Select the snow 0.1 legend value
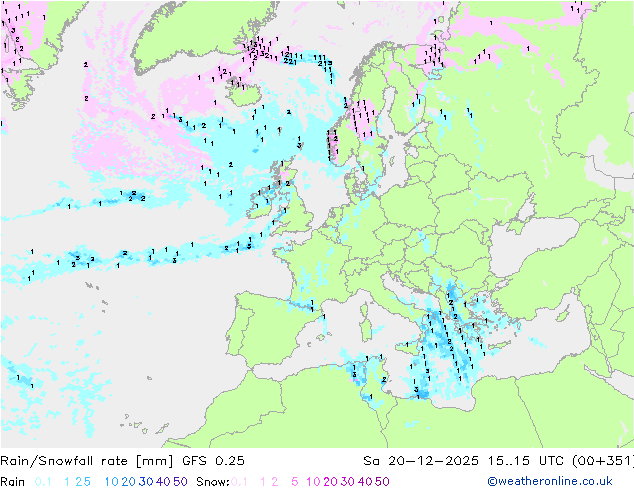Image resolution: width=634 pixels, height=490 pixels. pos(239,482)
